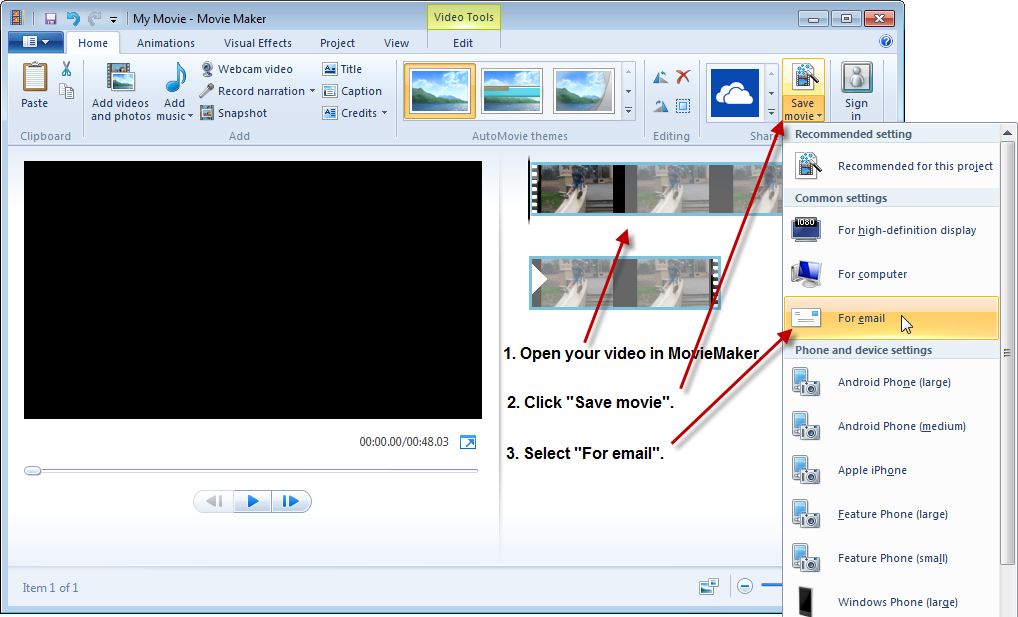Select the third AutoMovie theme thumbnail

click(583, 91)
